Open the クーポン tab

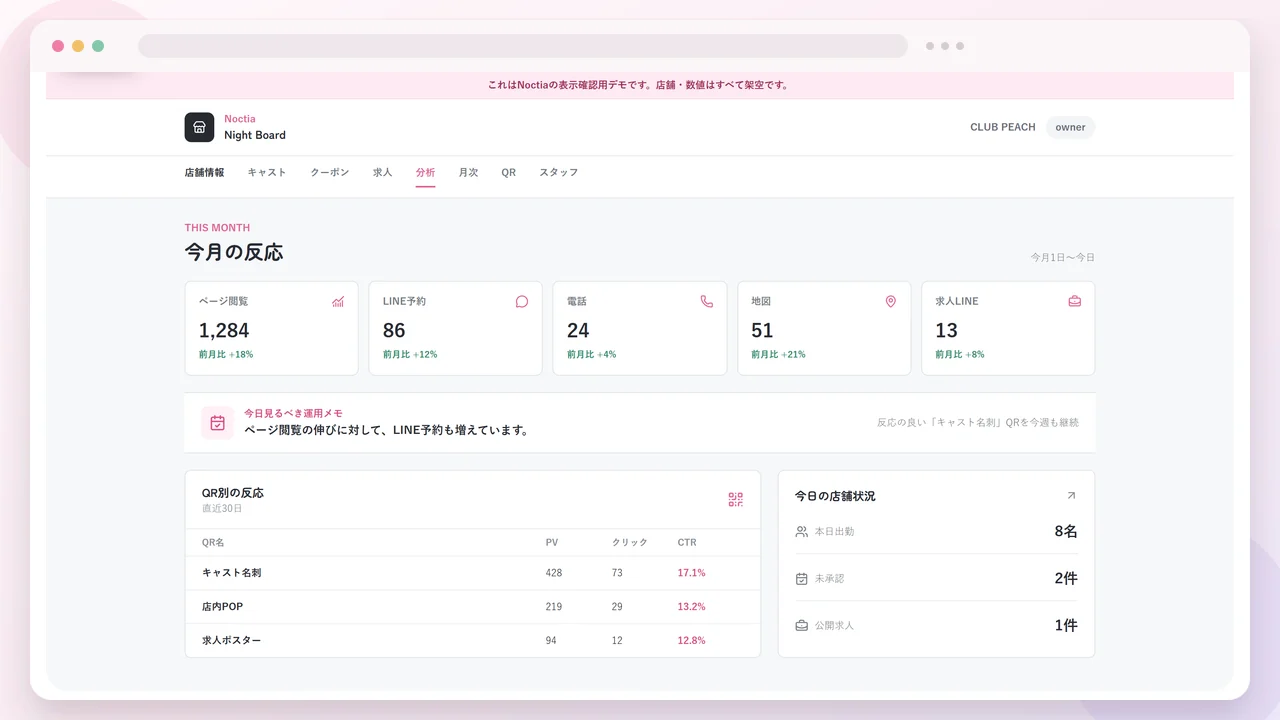coord(330,172)
